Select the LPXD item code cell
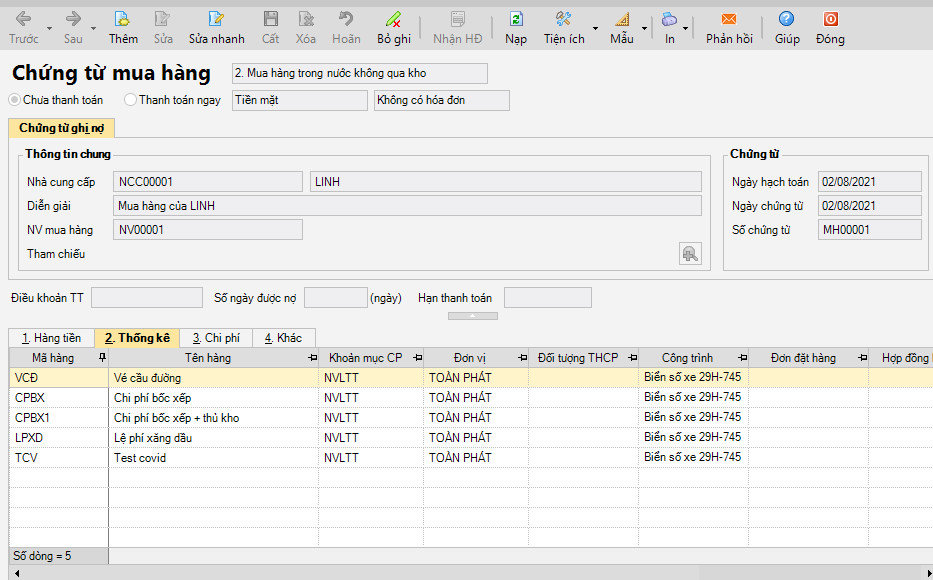933x580 pixels. click(x=59, y=438)
